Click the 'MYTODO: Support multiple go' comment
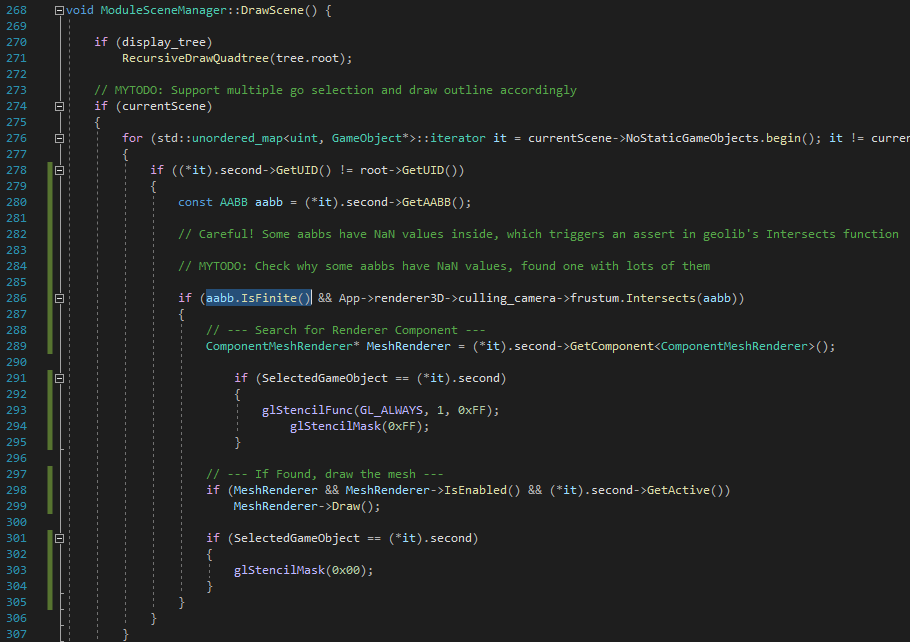The image size is (910, 642). pos(335,90)
